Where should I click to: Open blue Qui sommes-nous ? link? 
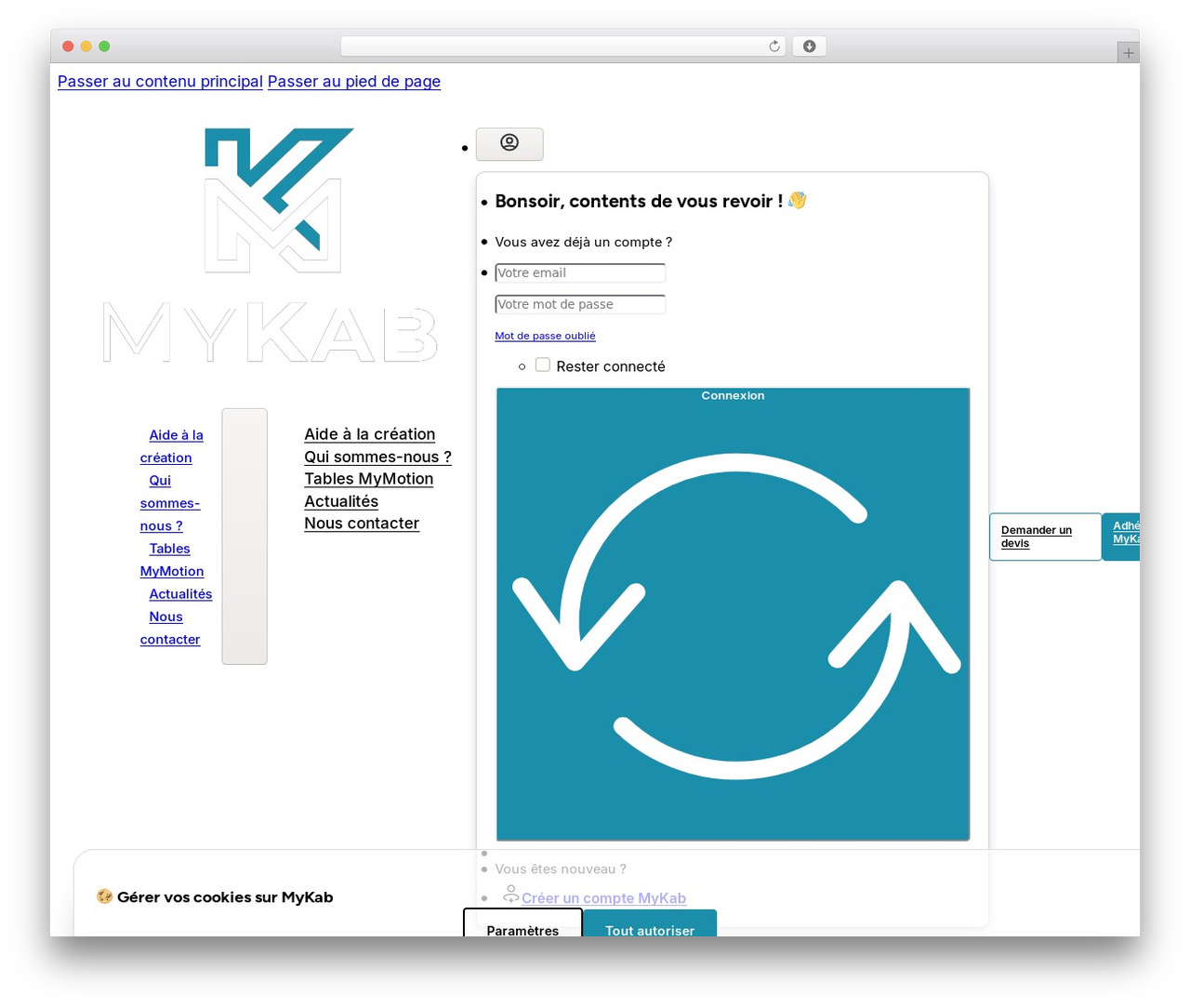170,503
